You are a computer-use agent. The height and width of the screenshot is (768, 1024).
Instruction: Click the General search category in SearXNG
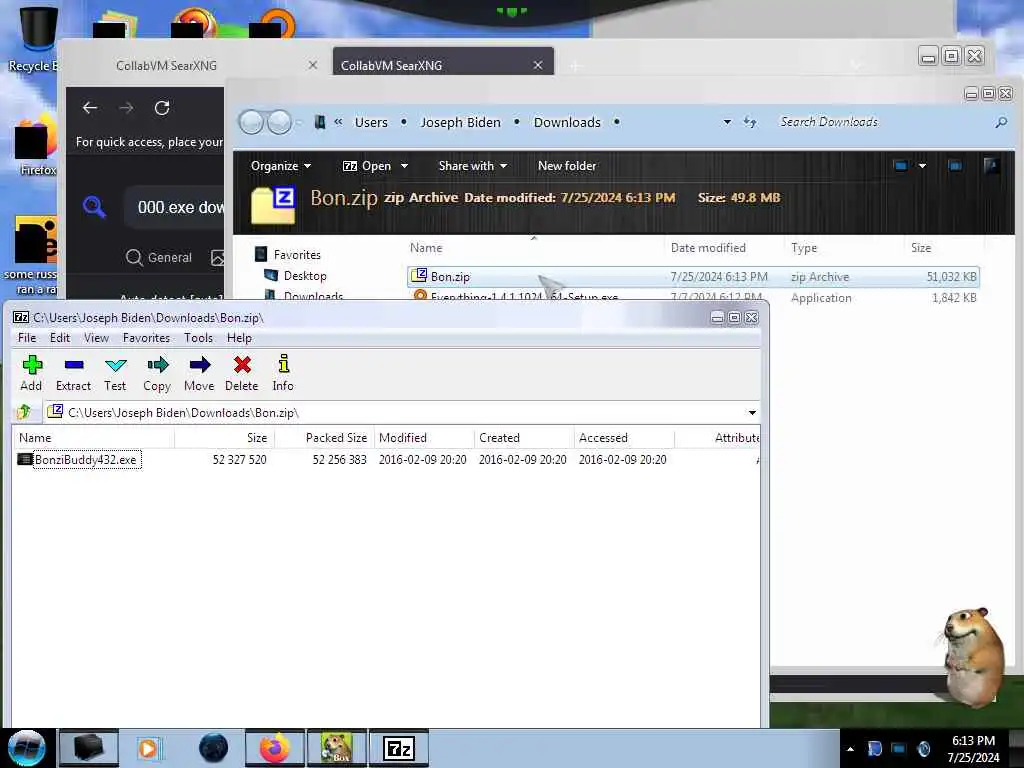tap(159, 257)
